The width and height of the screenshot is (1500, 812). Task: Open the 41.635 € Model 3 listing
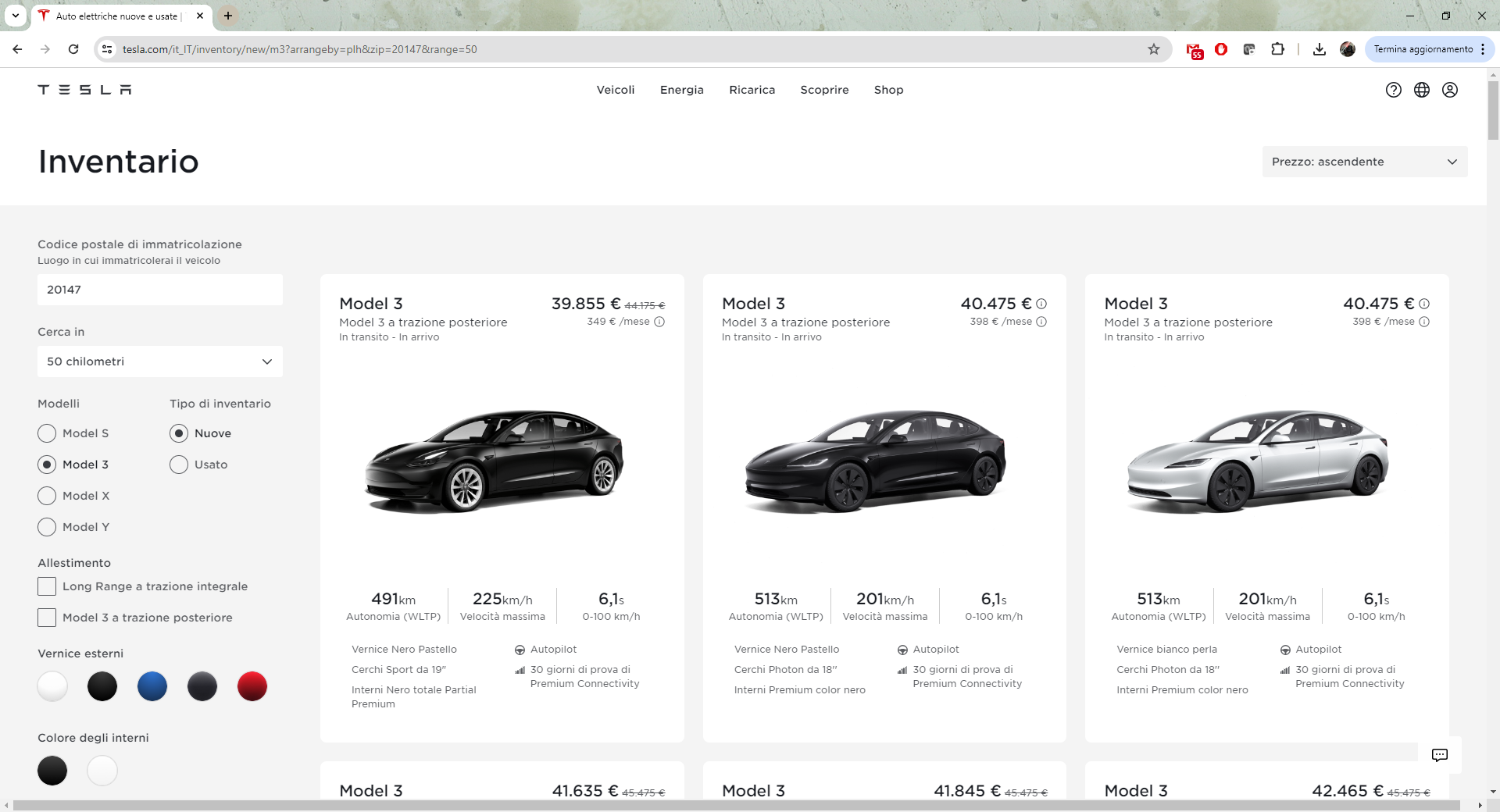(x=371, y=790)
